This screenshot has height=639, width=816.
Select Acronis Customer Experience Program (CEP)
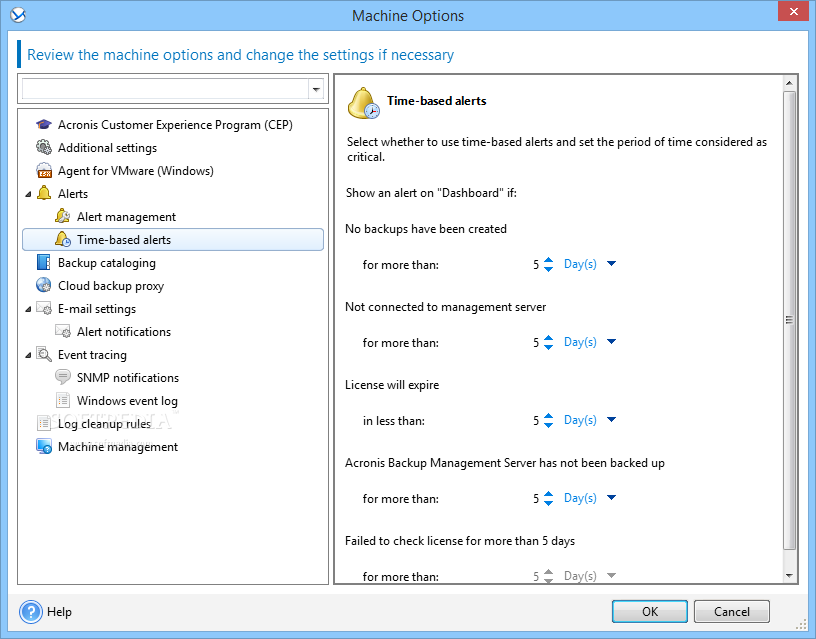(x=175, y=125)
